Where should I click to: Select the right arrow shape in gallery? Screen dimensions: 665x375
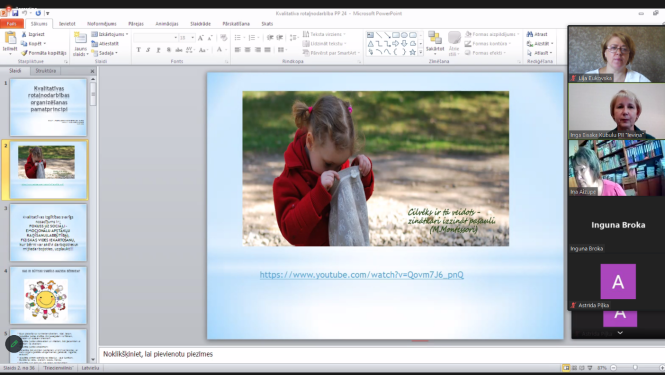(x=396, y=43)
